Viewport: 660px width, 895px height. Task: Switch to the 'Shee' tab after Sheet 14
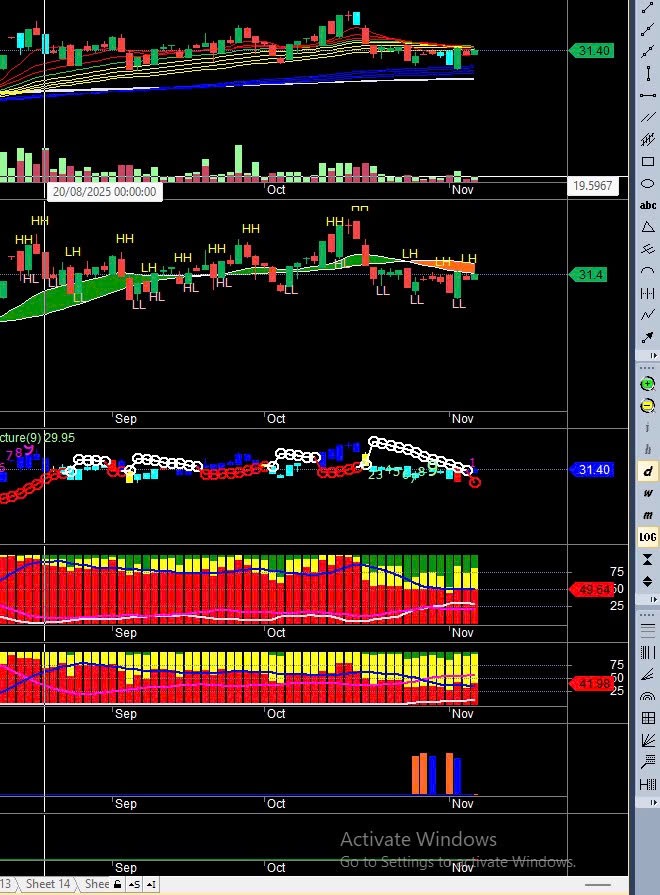point(96,884)
